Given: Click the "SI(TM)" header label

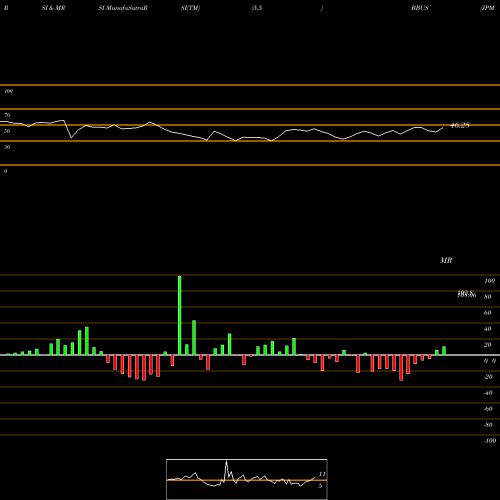Looking at the screenshot, I should point(190,8).
